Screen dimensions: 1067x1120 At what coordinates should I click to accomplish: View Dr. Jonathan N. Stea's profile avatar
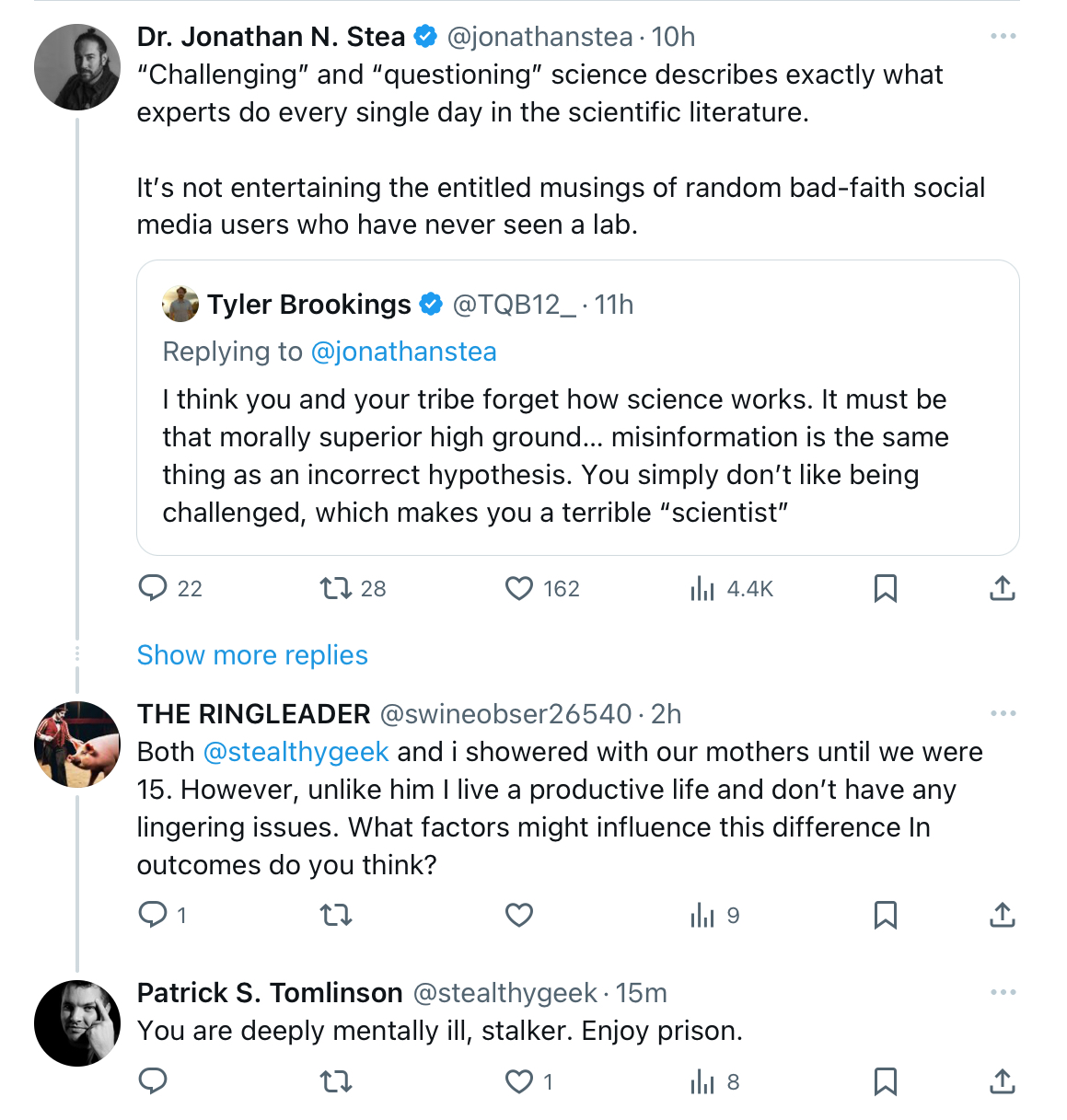point(77,67)
